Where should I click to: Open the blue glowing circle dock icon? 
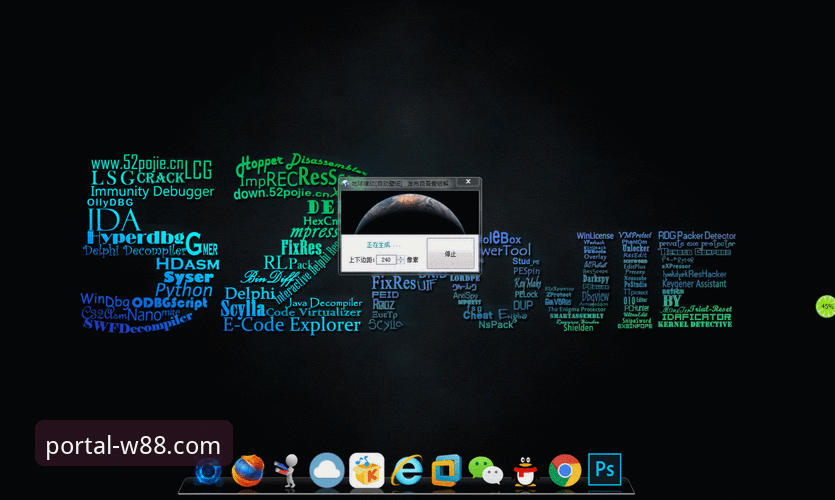(208, 471)
